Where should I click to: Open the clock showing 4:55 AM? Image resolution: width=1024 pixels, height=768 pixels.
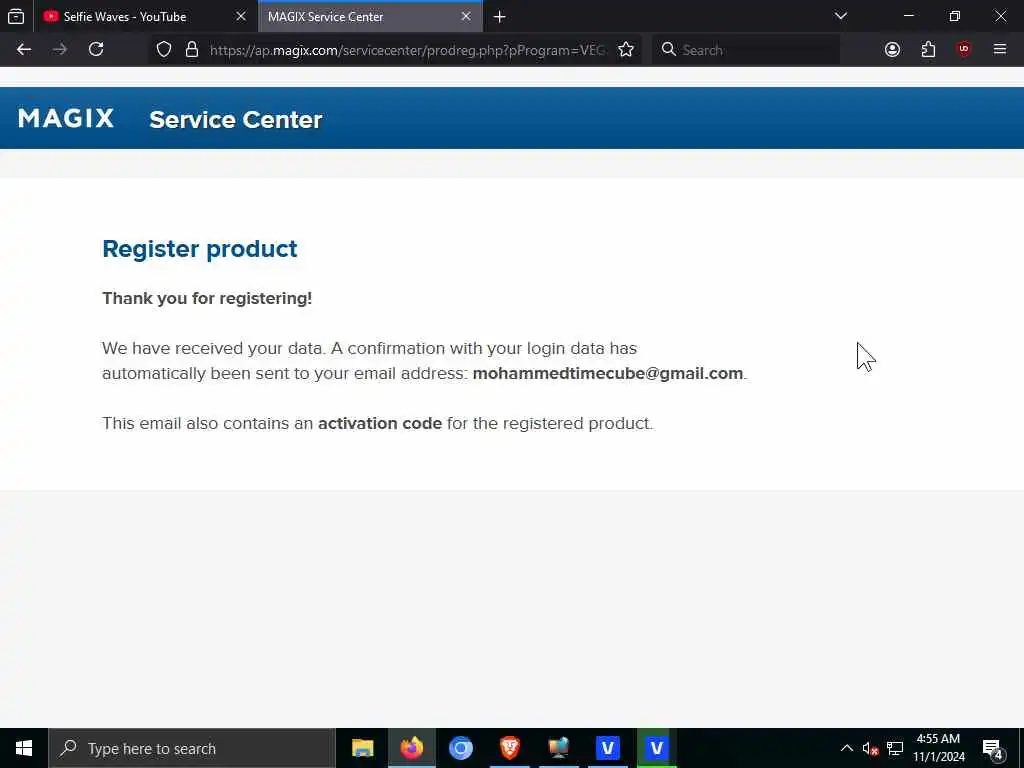938,748
